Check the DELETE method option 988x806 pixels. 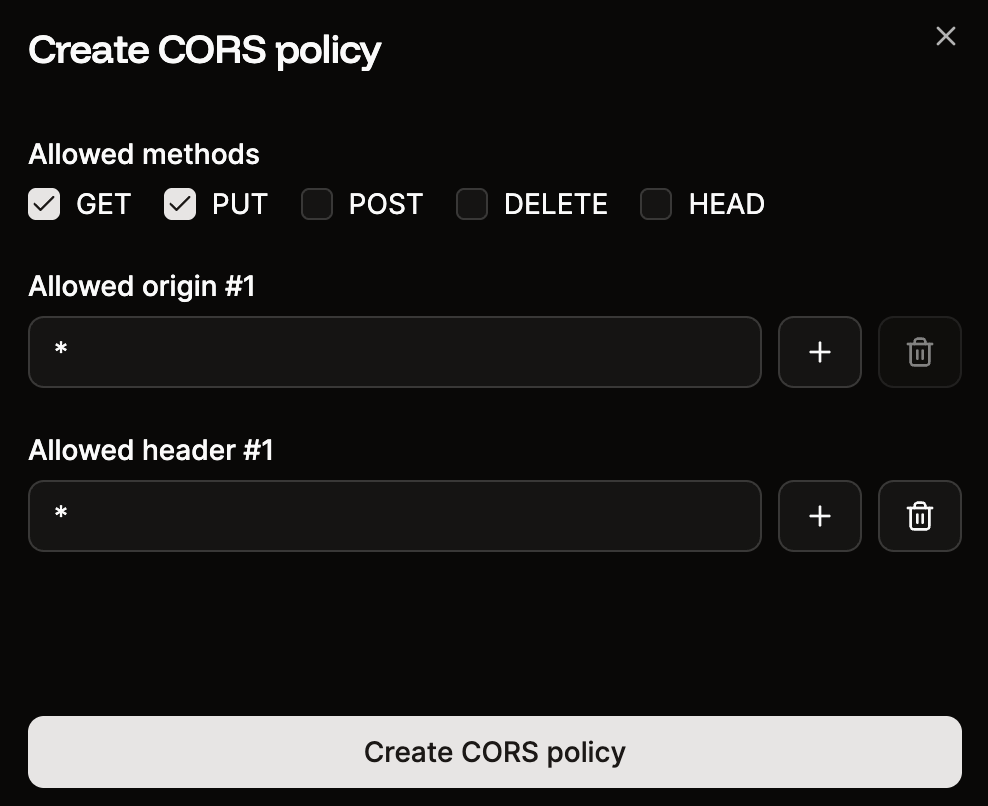(x=472, y=204)
